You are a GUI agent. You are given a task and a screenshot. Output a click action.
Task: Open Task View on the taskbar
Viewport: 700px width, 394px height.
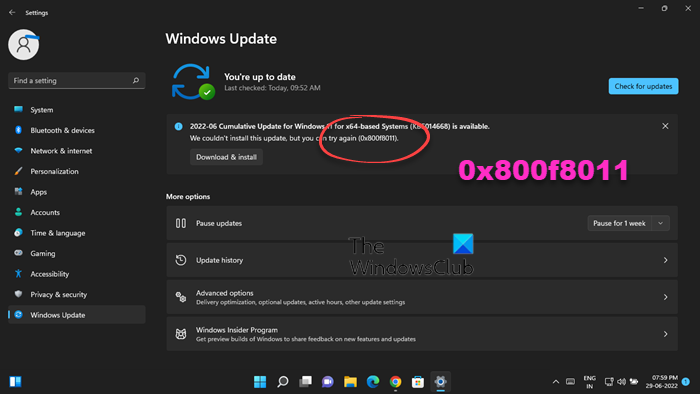coord(305,382)
